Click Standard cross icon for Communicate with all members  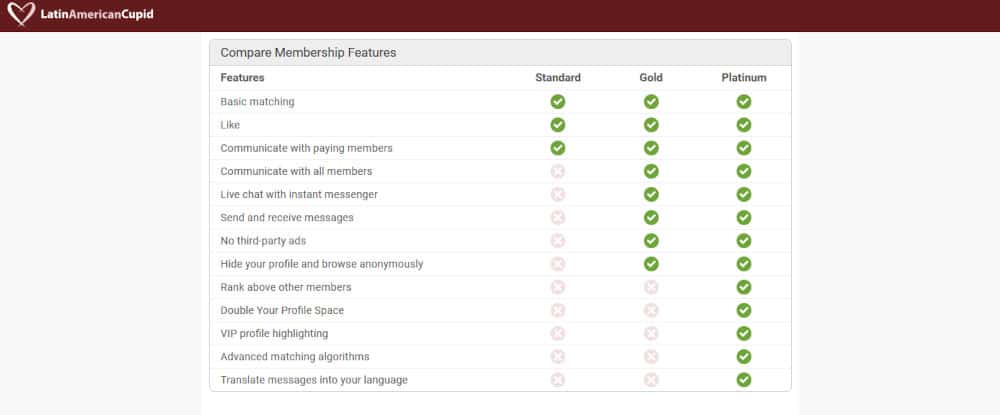point(558,171)
